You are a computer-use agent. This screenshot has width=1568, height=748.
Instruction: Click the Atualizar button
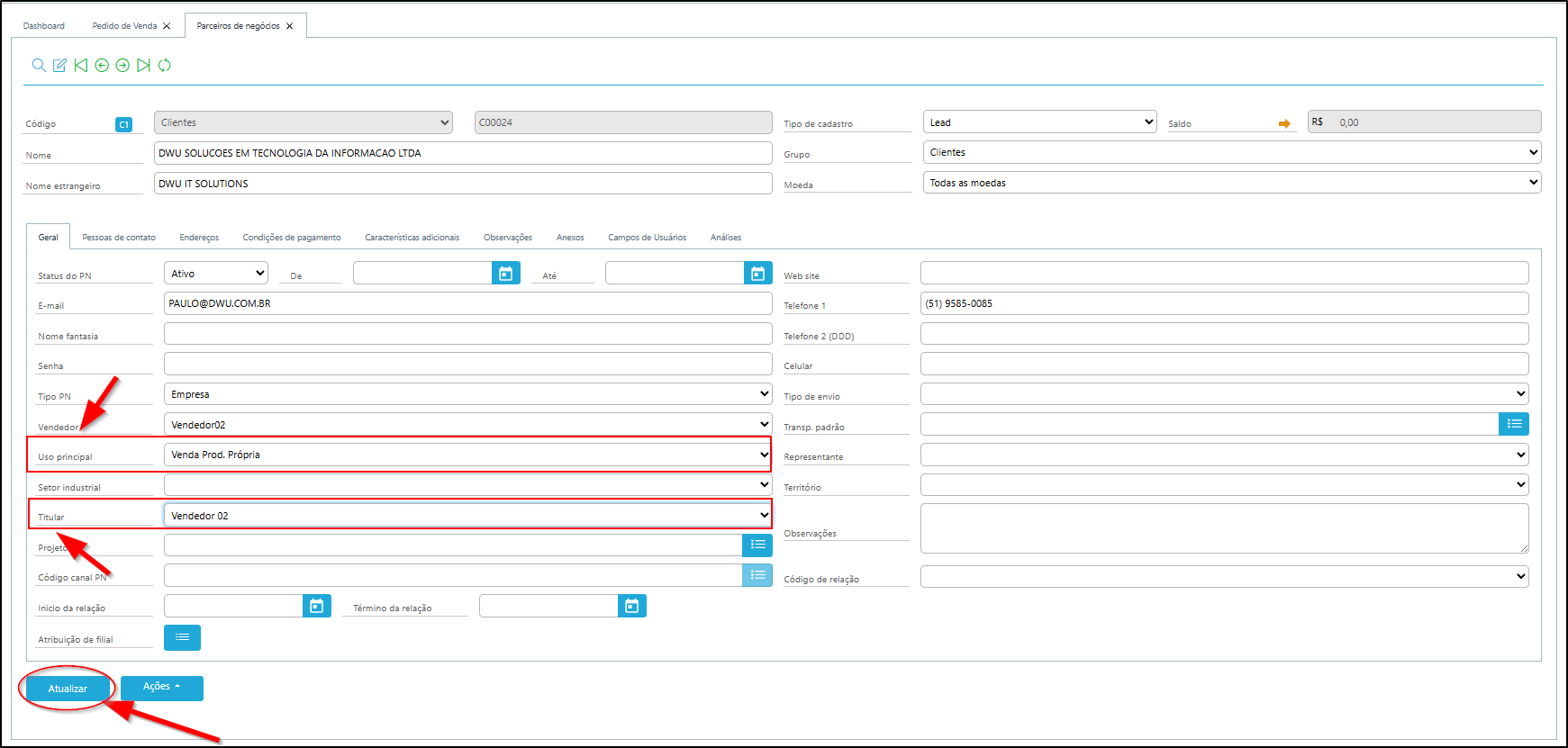[68, 689]
